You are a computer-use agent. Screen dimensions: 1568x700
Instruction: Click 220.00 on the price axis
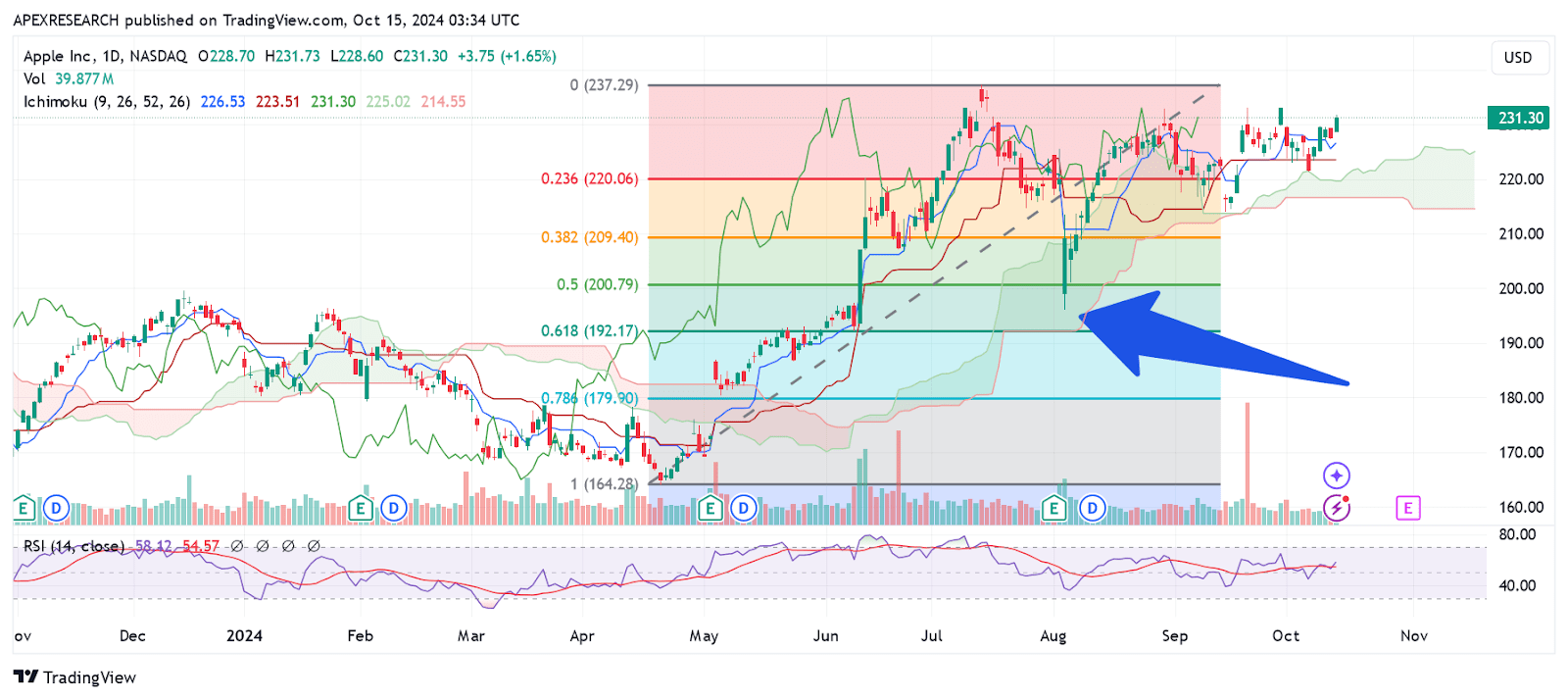pos(1521,179)
